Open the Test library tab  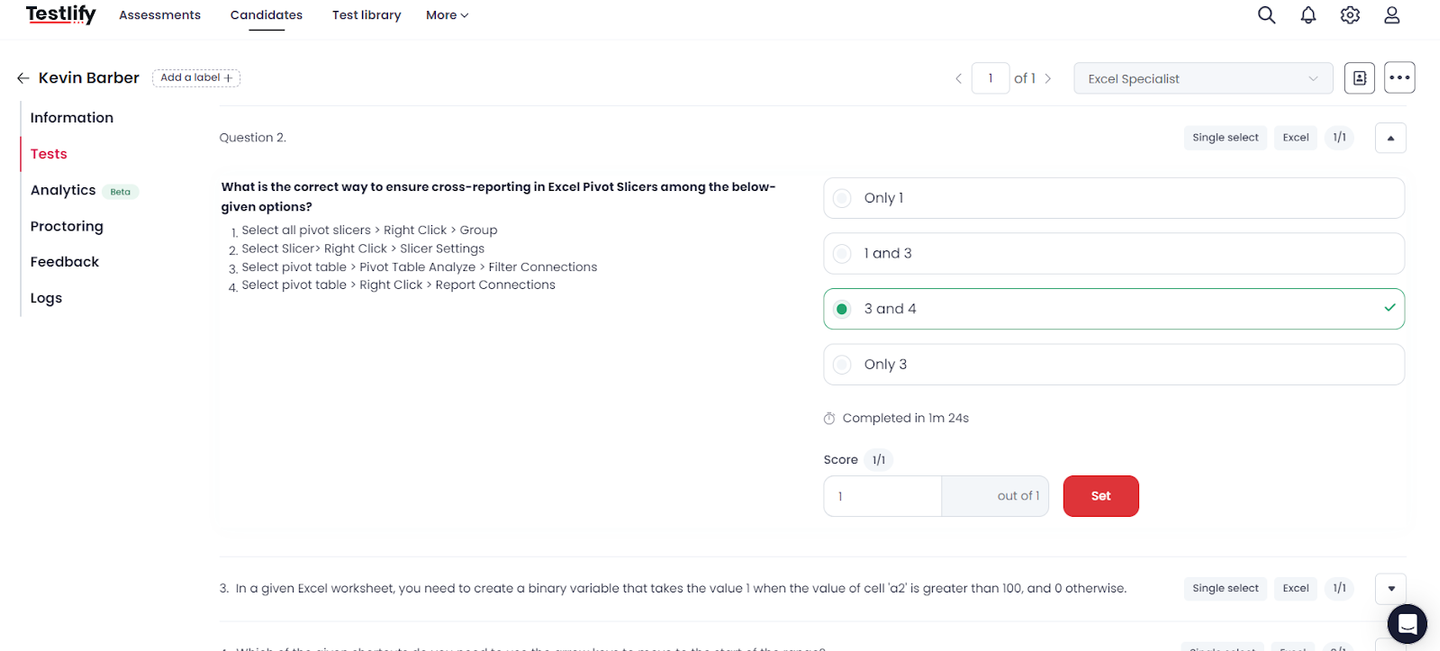tap(367, 15)
